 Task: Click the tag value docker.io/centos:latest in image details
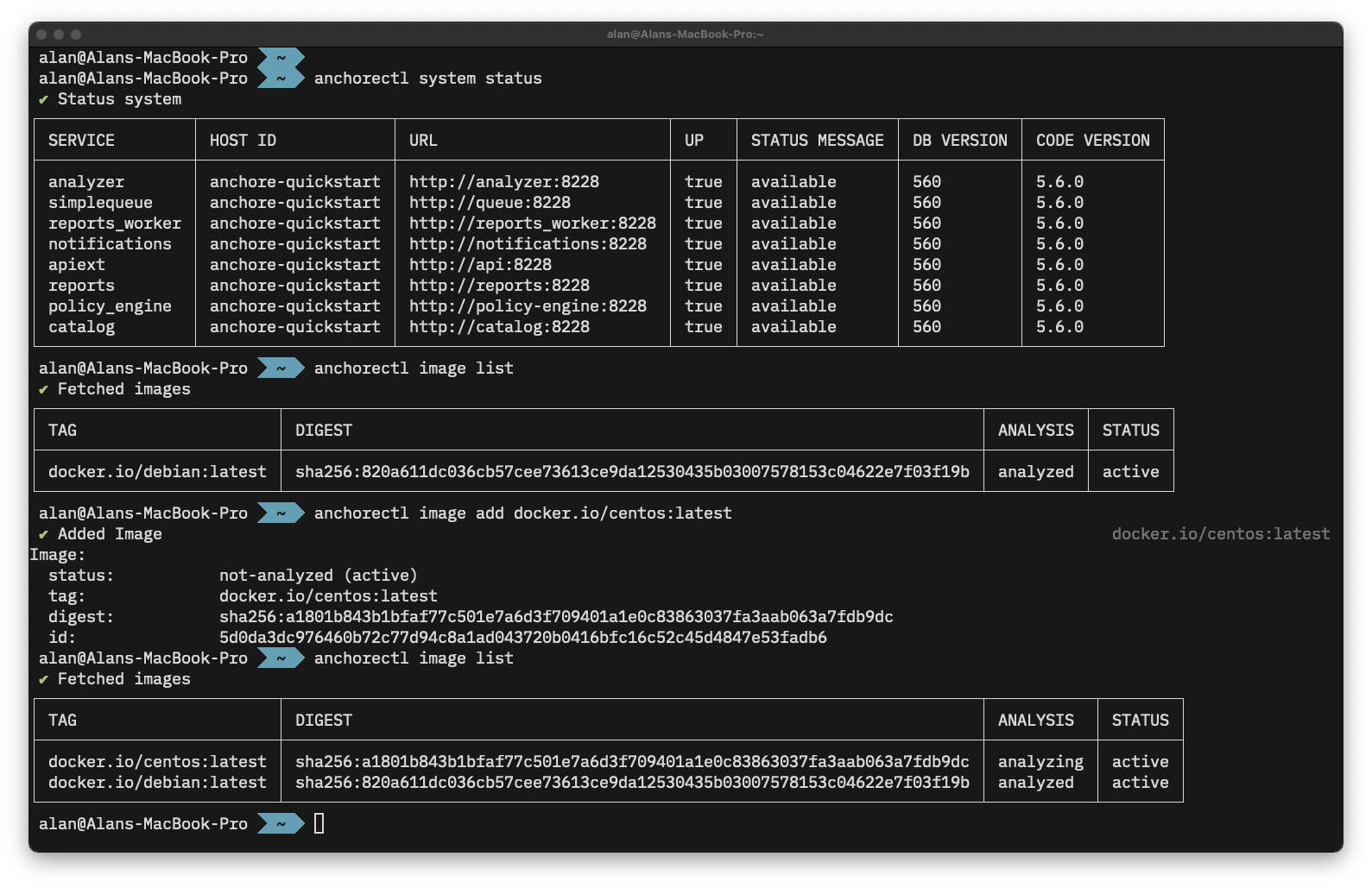coord(328,596)
